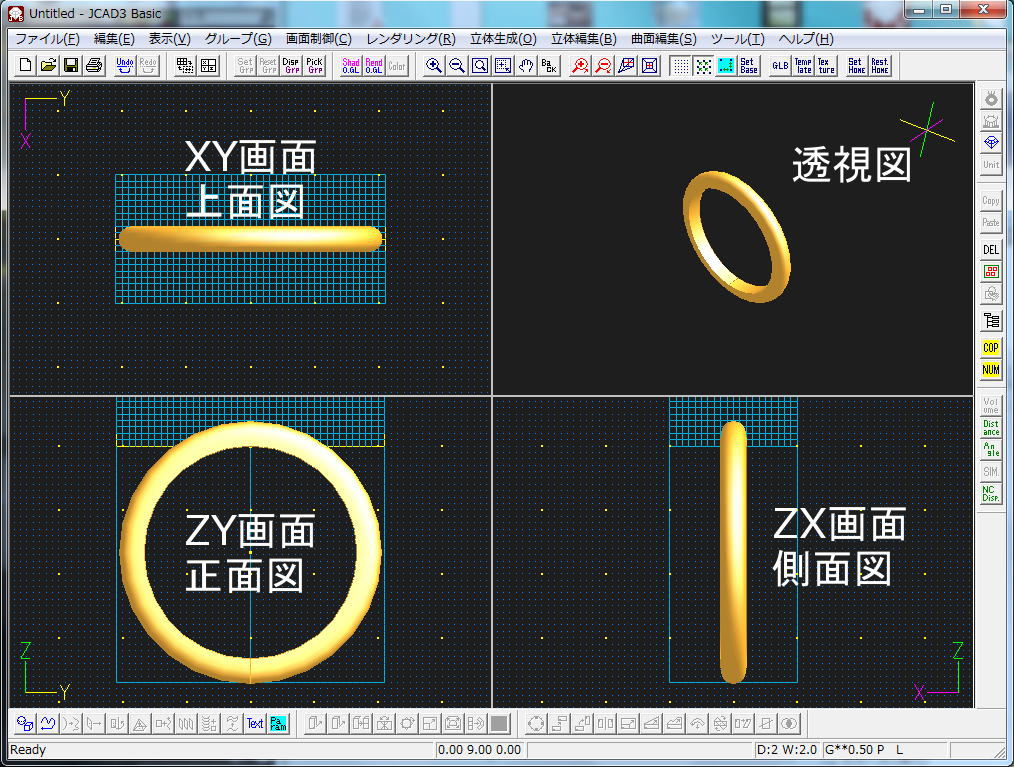Click the Rend O.GL render icon
The width and height of the screenshot is (1014, 767).
point(374,66)
